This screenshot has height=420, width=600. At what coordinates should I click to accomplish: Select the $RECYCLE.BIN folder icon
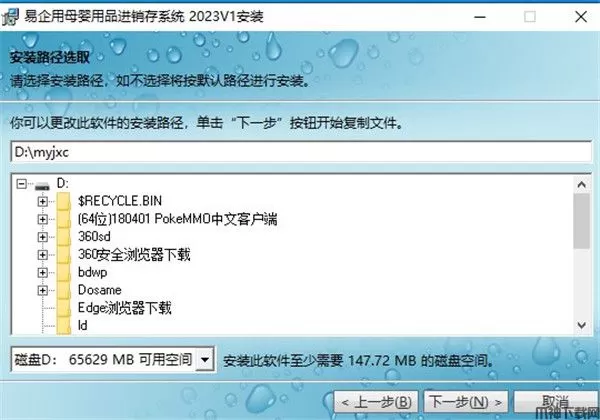point(64,201)
